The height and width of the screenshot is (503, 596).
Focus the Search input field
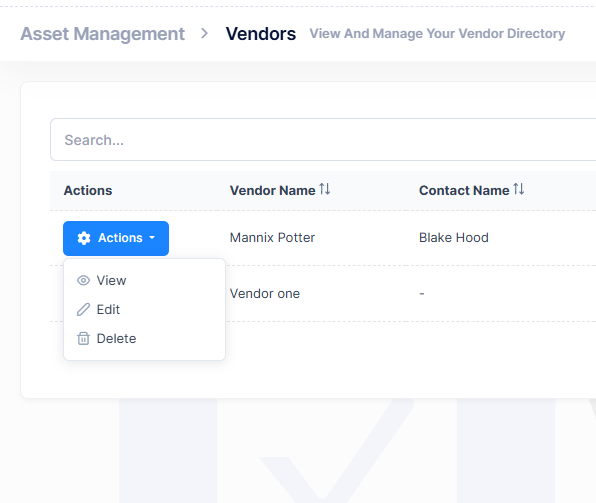click(x=323, y=140)
